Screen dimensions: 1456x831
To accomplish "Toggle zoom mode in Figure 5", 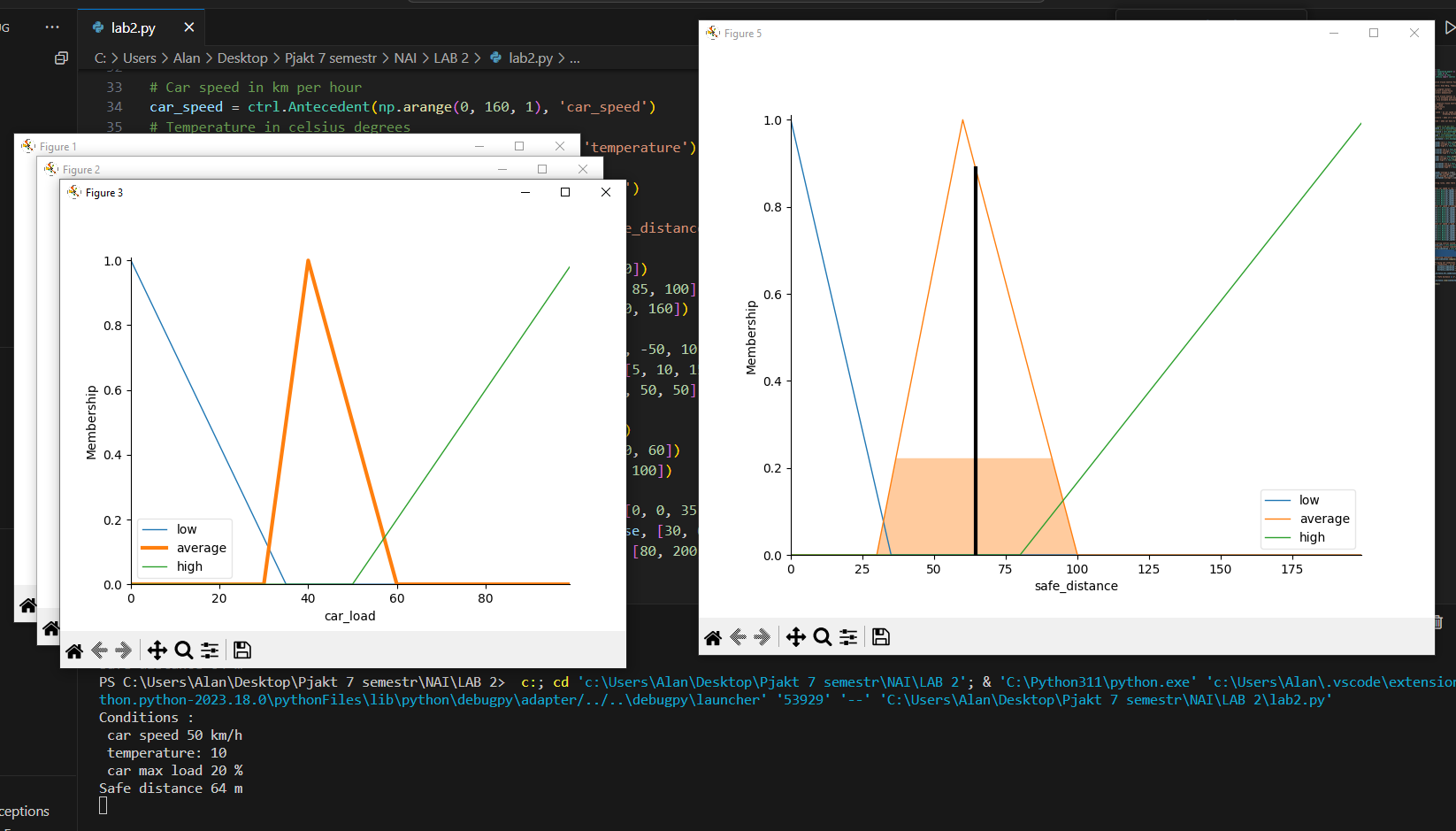I will pyautogui.click(x=822, y=636).
